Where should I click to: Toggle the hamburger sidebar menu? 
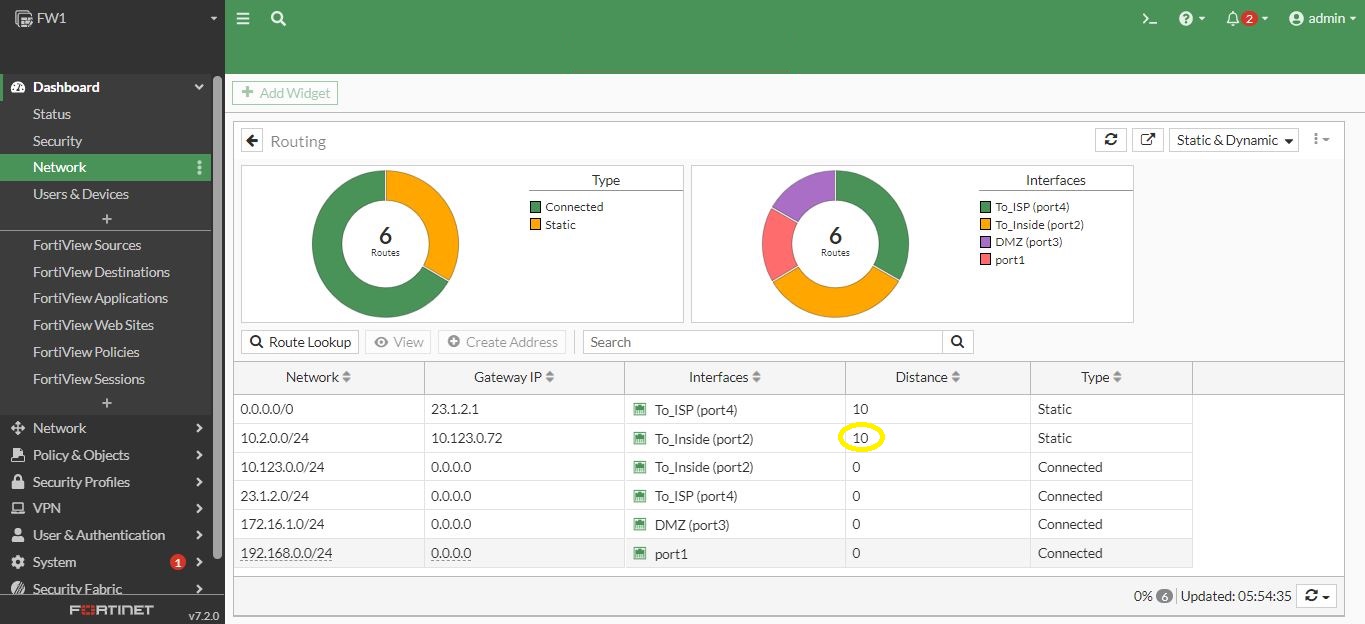click(x=243, y=19)
